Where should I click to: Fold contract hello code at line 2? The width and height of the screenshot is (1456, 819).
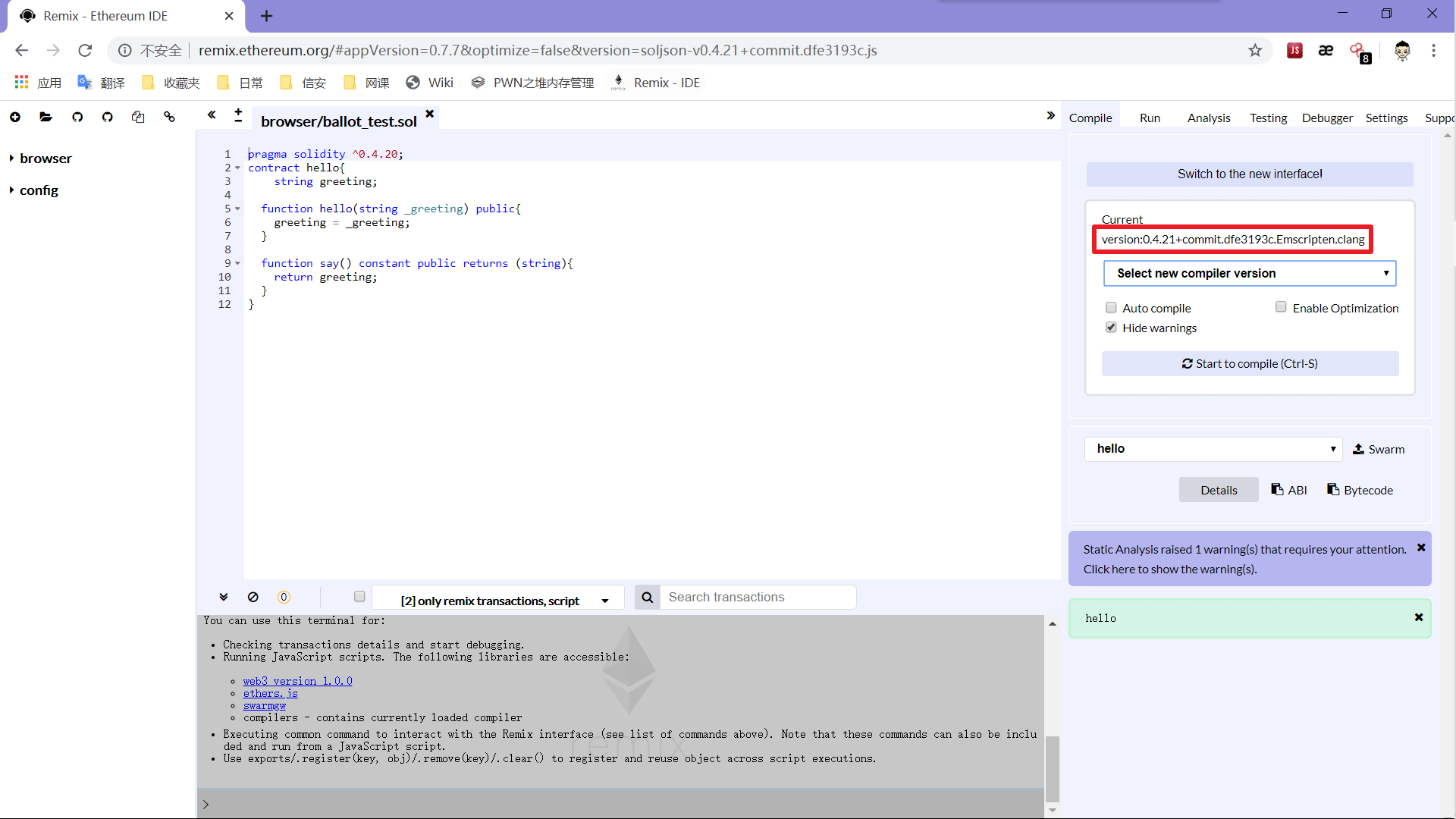coord(237,168)
